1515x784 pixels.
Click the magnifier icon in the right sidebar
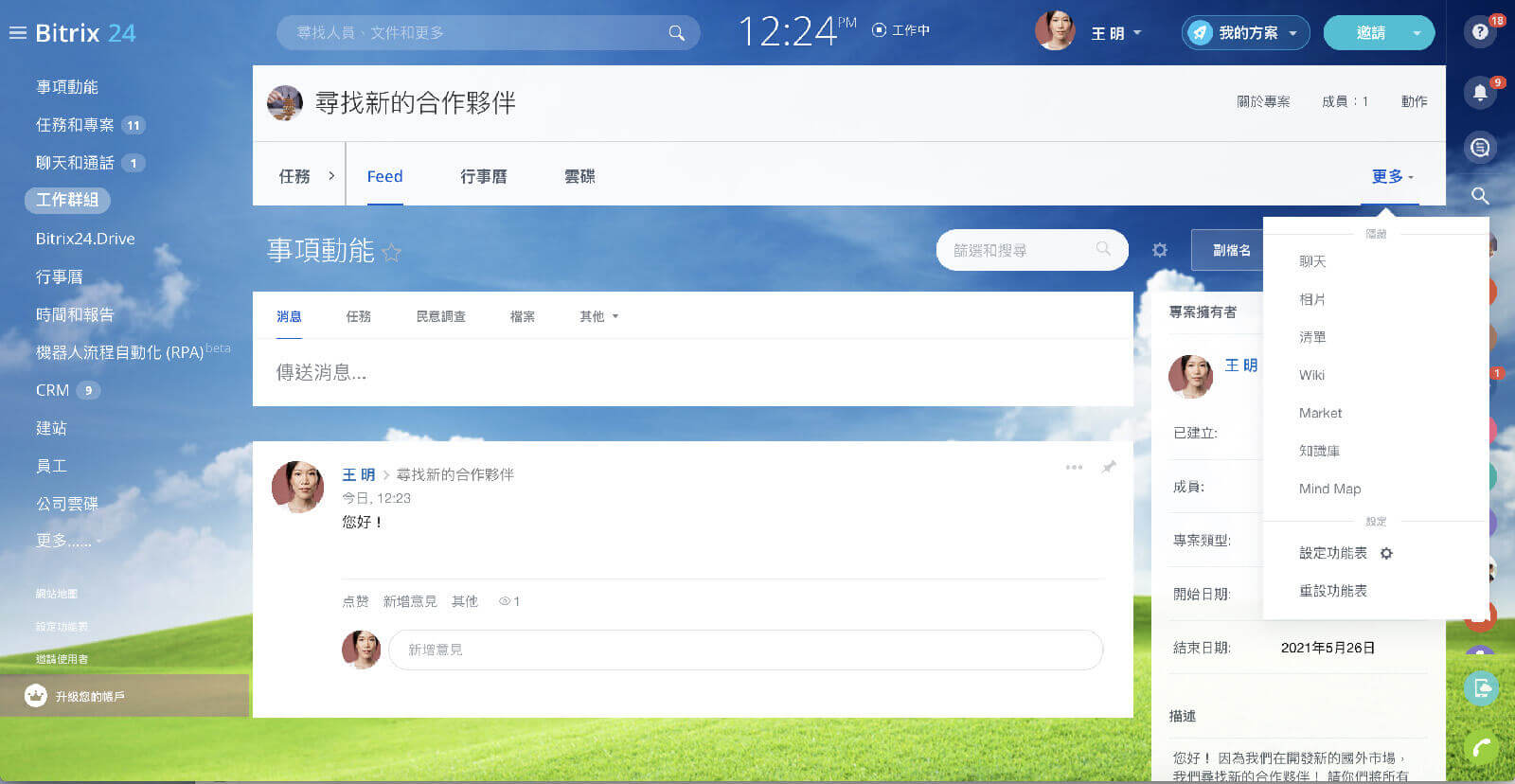tap(1480, 196)
